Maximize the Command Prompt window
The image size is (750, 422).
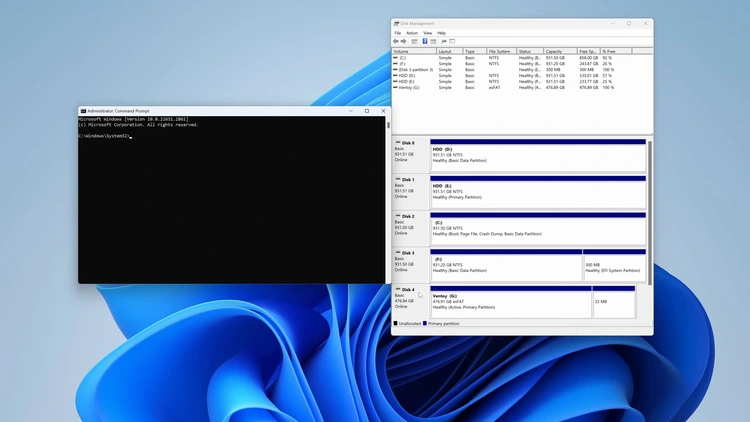(367, 111)
